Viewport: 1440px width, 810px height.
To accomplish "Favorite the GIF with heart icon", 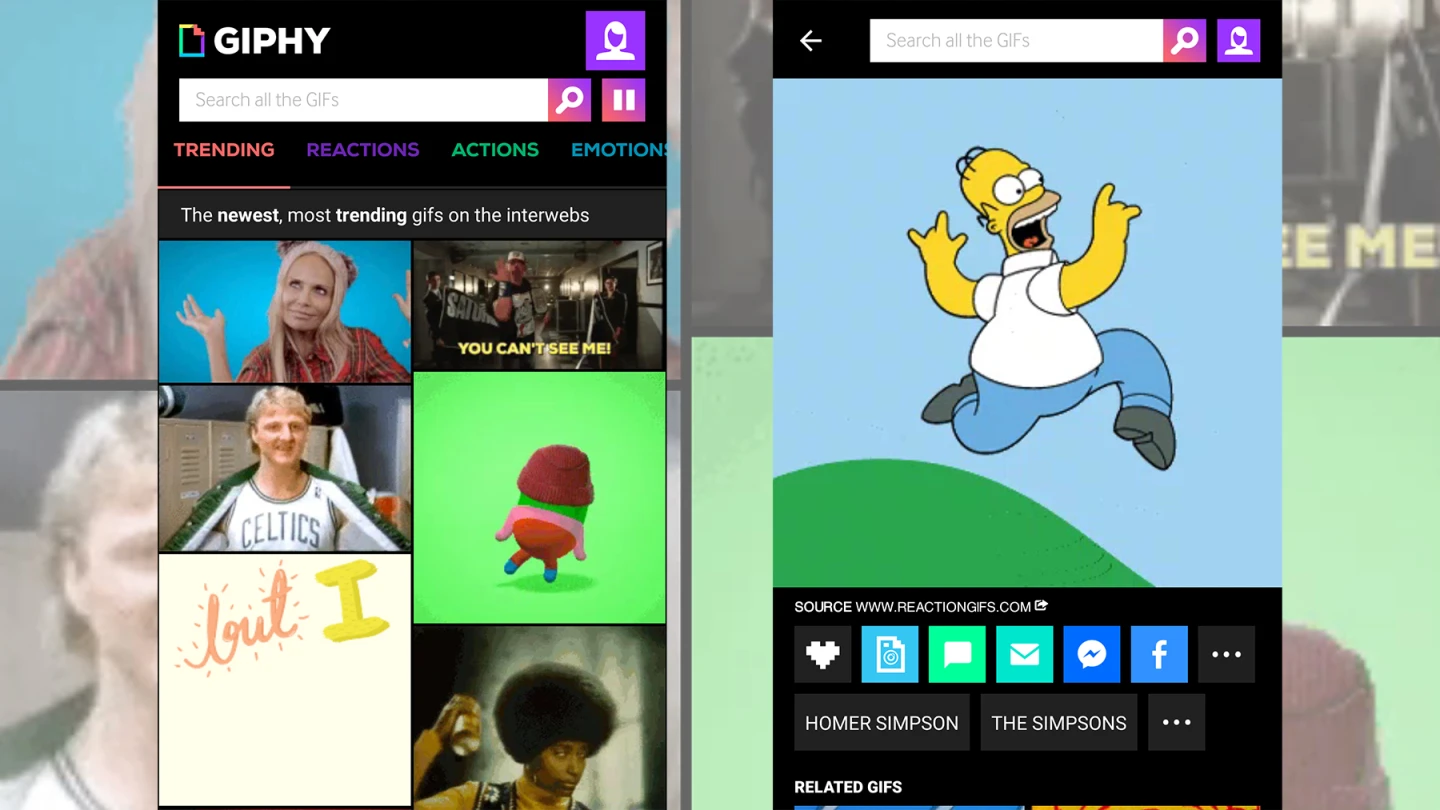I will (823, 654).
